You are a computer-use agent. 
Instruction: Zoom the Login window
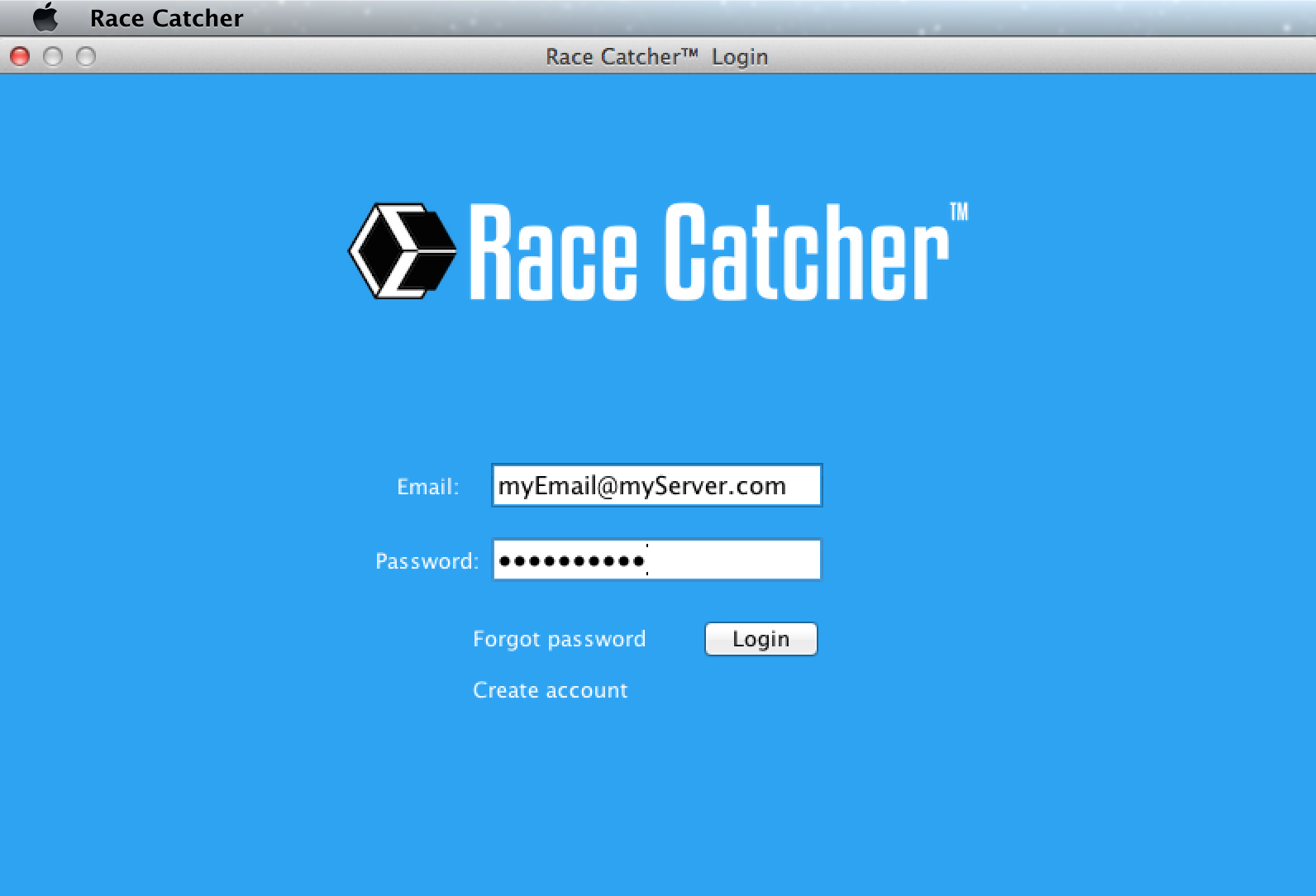[86, 56]
